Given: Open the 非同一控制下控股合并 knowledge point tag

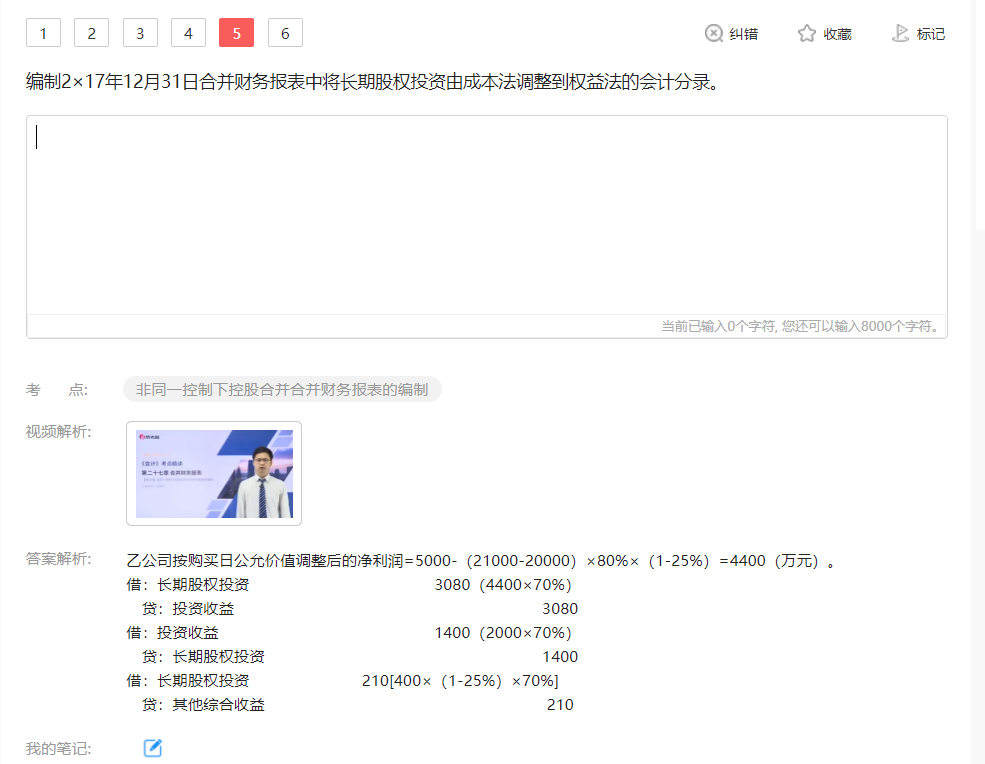Looking at the screenshot, I should coord(282,390).
